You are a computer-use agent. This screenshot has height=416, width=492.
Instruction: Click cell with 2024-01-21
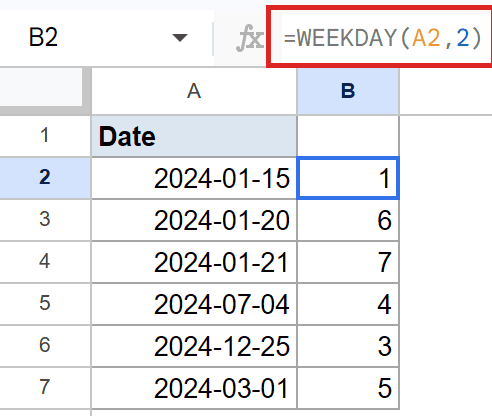coord(194,262)
